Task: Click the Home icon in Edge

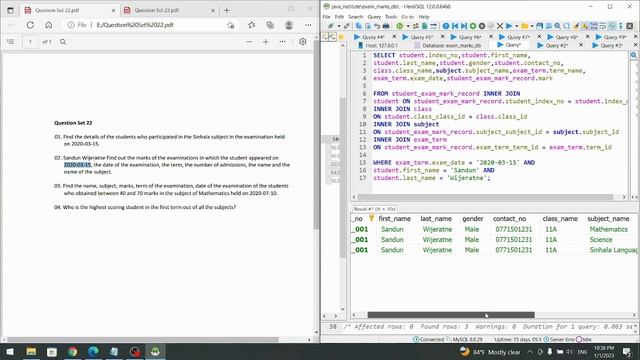Action: coord(49,25)
